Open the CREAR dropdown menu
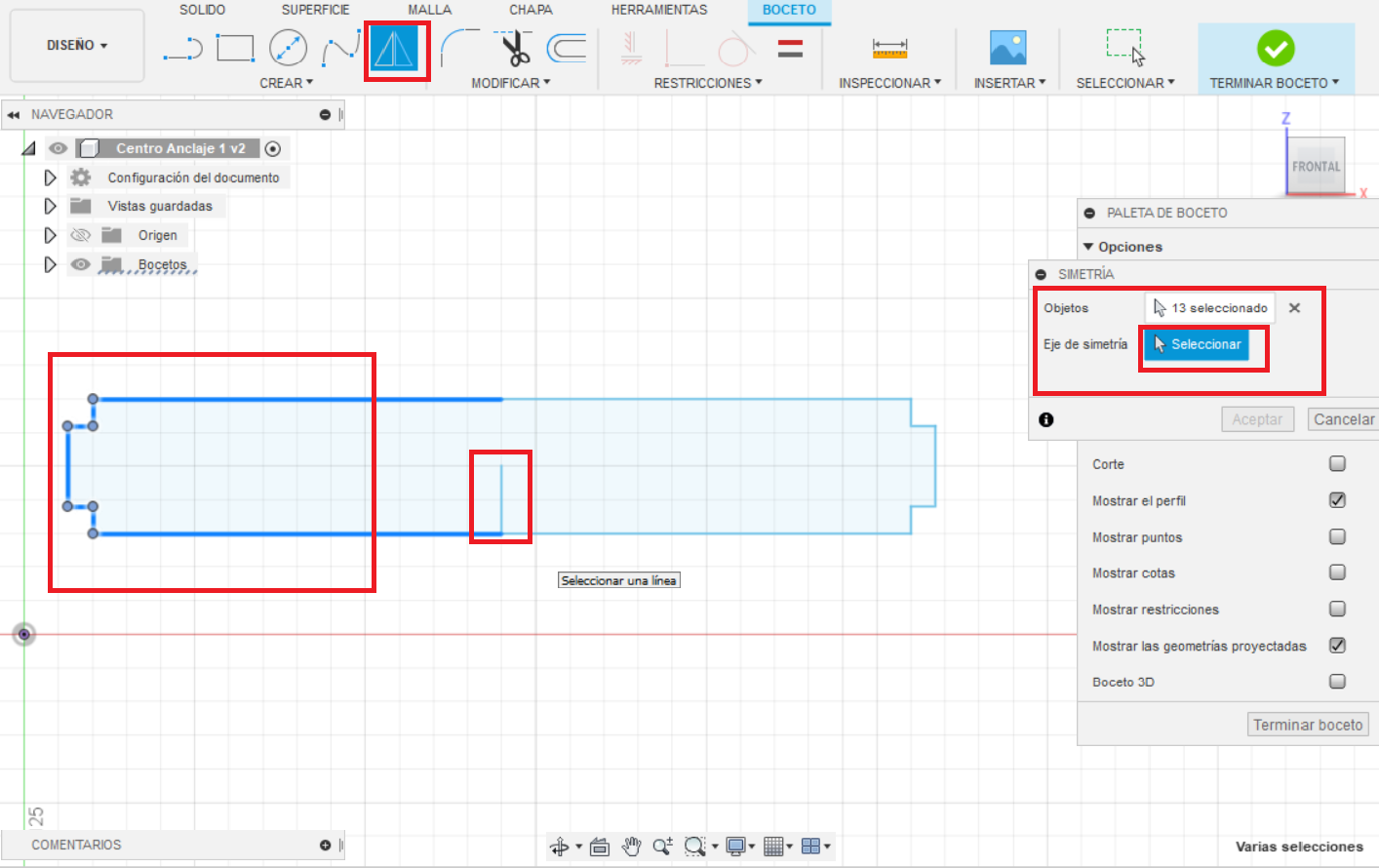The width and height of the screenshot is (1379, 868). tap(286, 83)
